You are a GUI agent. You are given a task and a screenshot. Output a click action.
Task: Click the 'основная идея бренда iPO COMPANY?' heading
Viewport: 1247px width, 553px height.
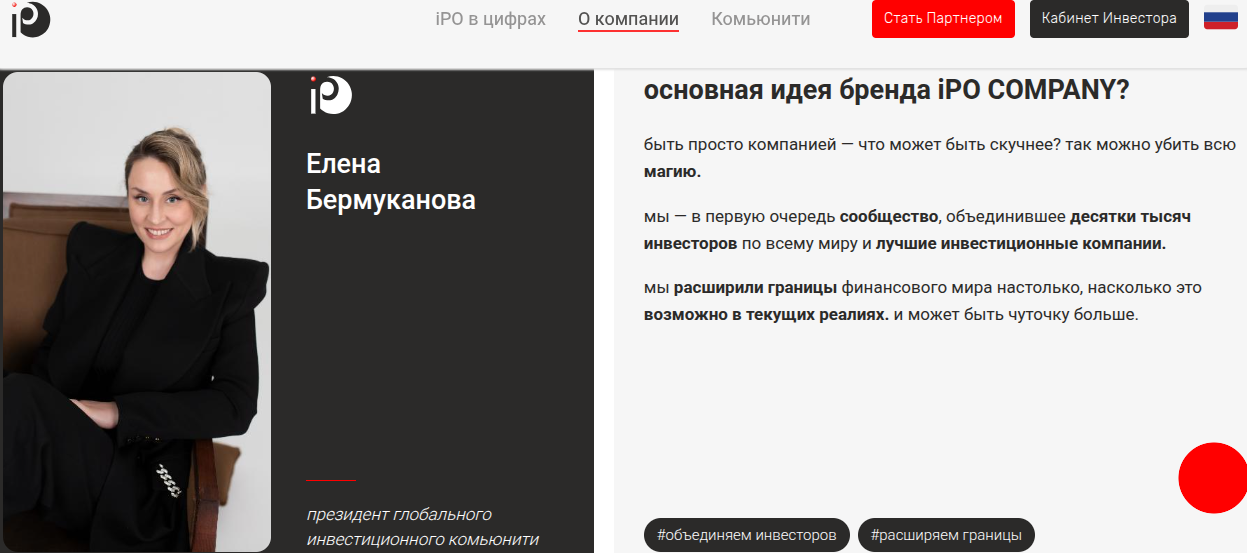pos(886,90)
